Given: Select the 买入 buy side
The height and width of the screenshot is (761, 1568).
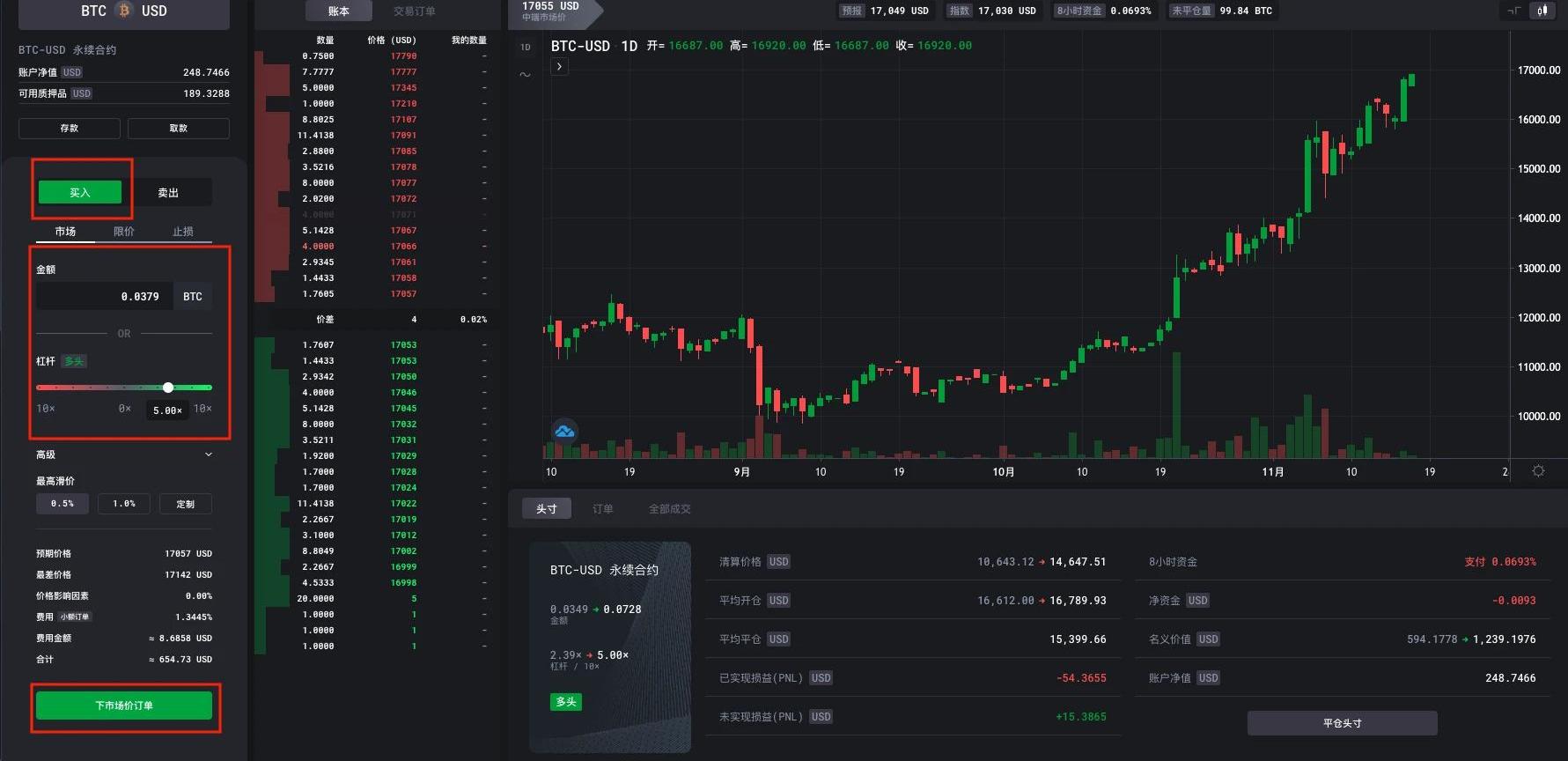Looking at the screenshot, I should pyautogui.click(x=80, y=192).
